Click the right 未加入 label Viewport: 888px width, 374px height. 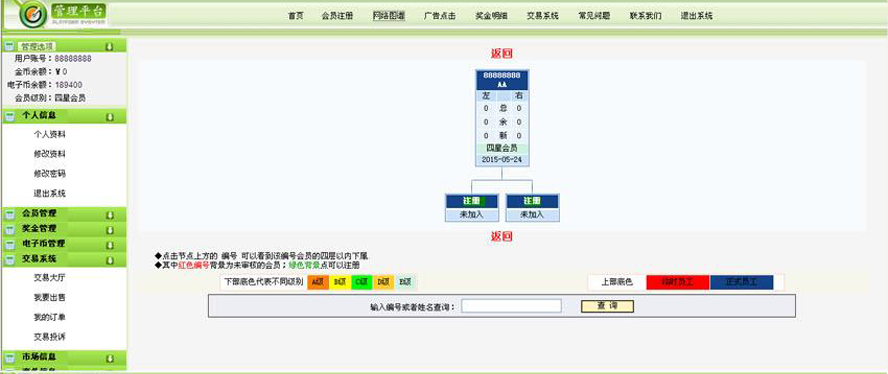point(532,215)
